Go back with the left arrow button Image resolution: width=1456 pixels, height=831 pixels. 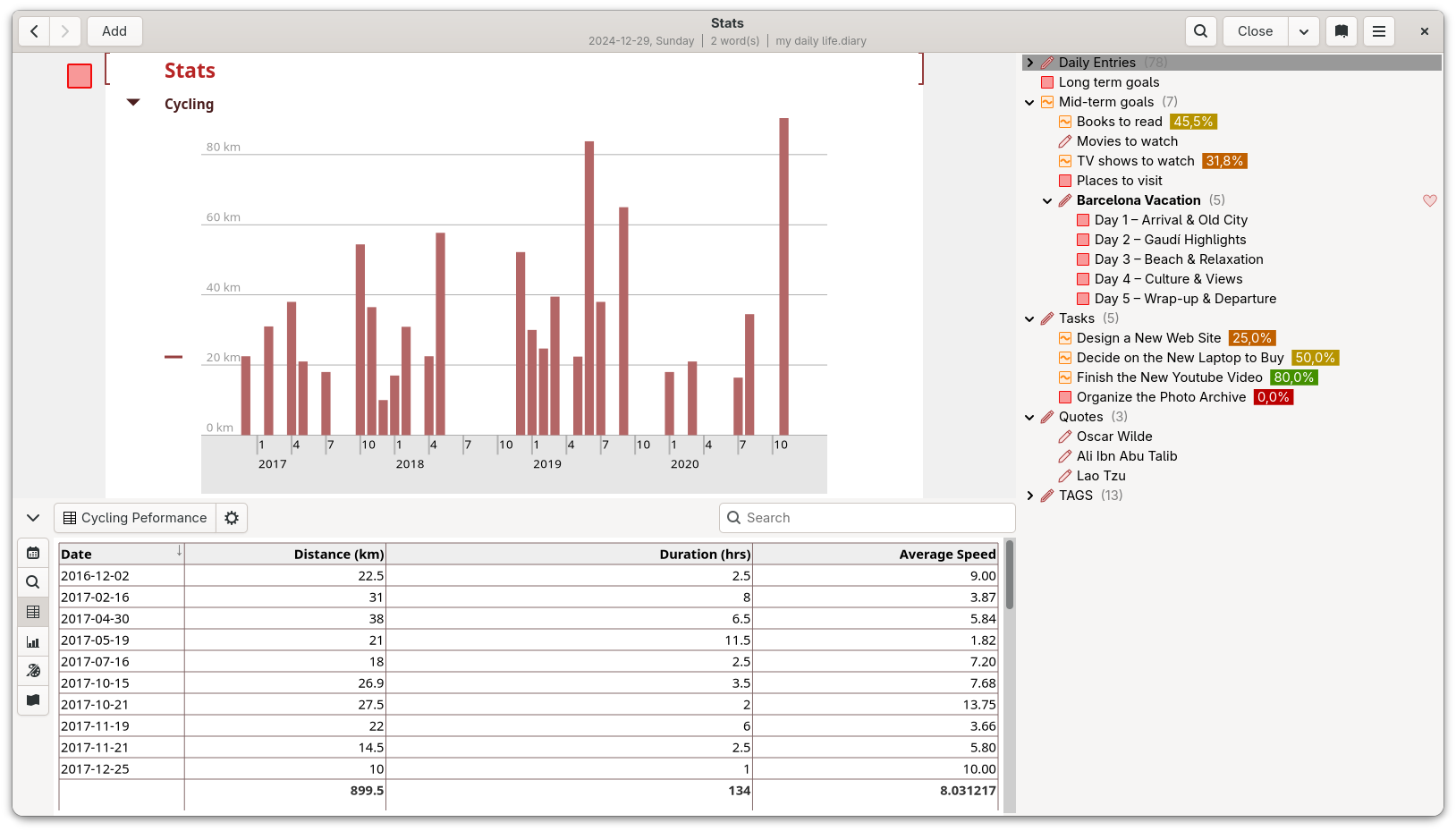click(34, 31)
